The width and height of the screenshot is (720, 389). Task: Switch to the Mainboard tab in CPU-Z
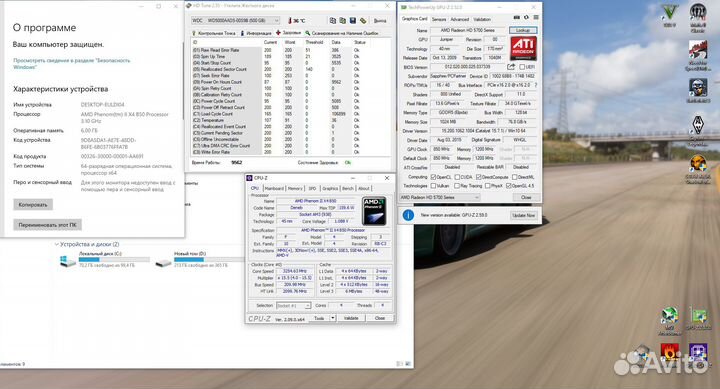point(274,188)
